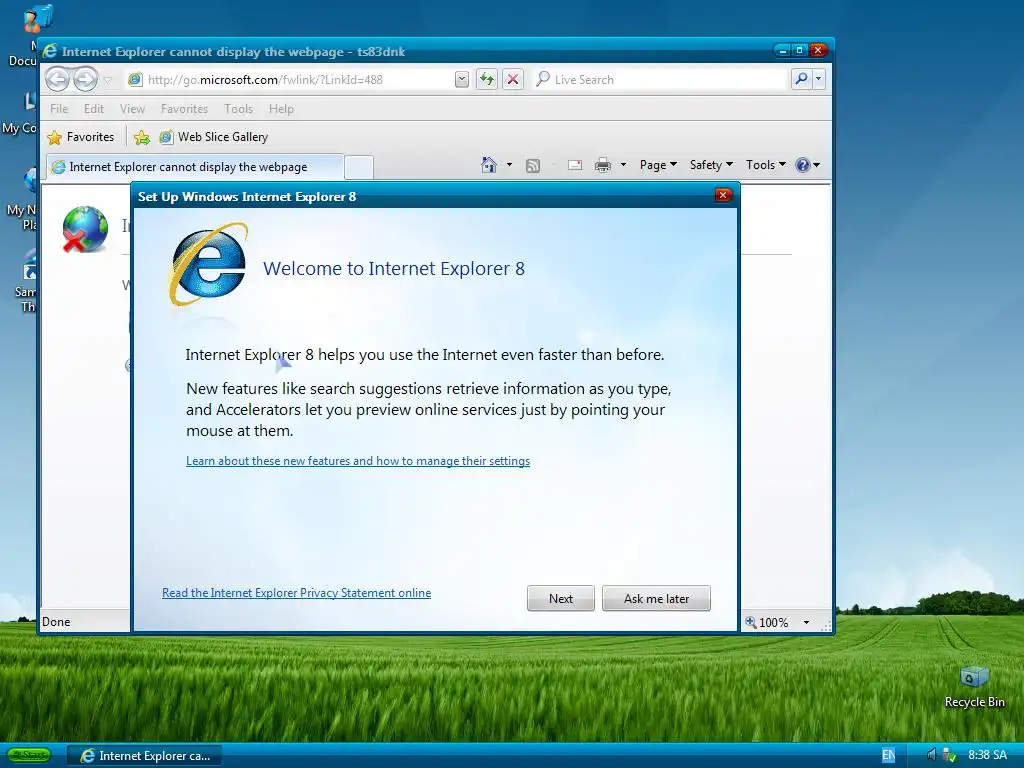1024x768 pixels.
Task: Maximize the Internet Explorer window
Action: pos(799,50)
